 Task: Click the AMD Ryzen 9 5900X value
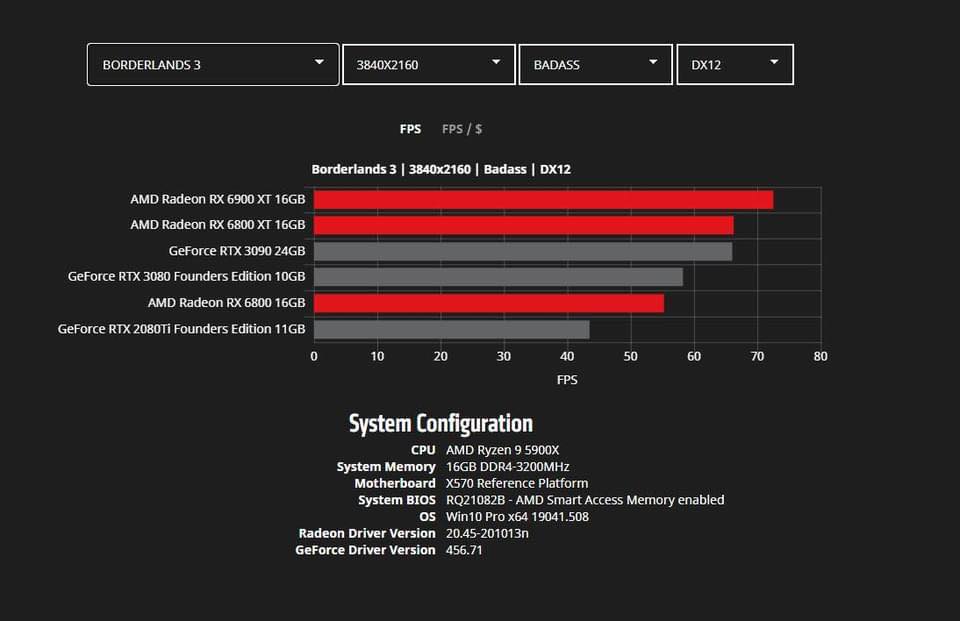pos(503,450)
